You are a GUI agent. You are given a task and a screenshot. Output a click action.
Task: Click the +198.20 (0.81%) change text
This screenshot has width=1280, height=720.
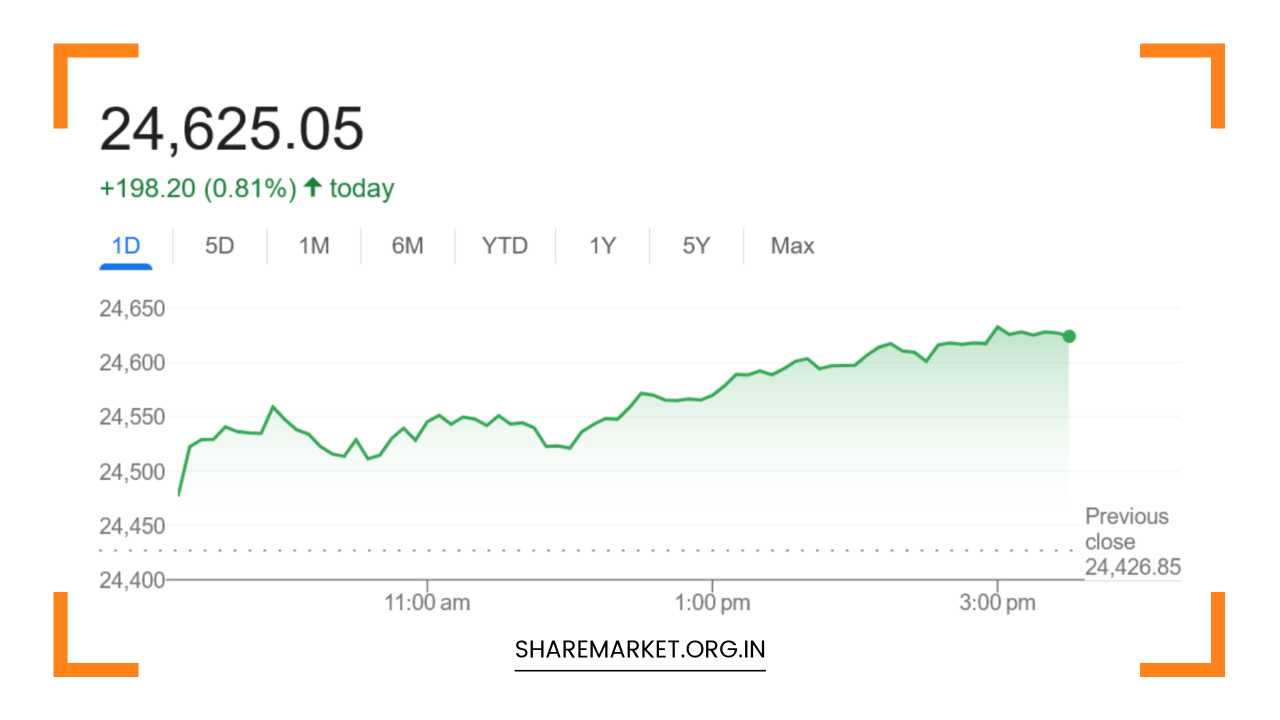[x=196, y=187]
